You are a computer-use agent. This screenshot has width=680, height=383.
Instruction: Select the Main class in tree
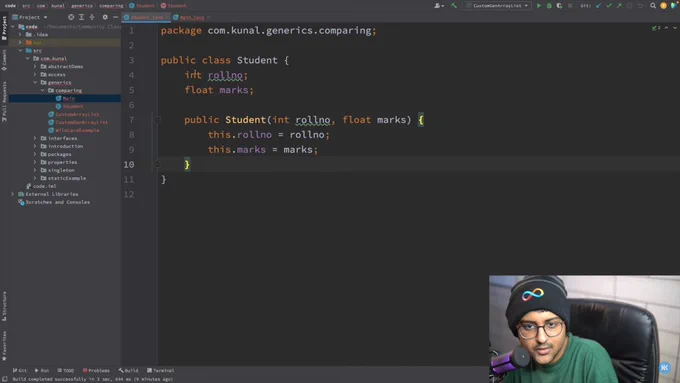point(65,98)
